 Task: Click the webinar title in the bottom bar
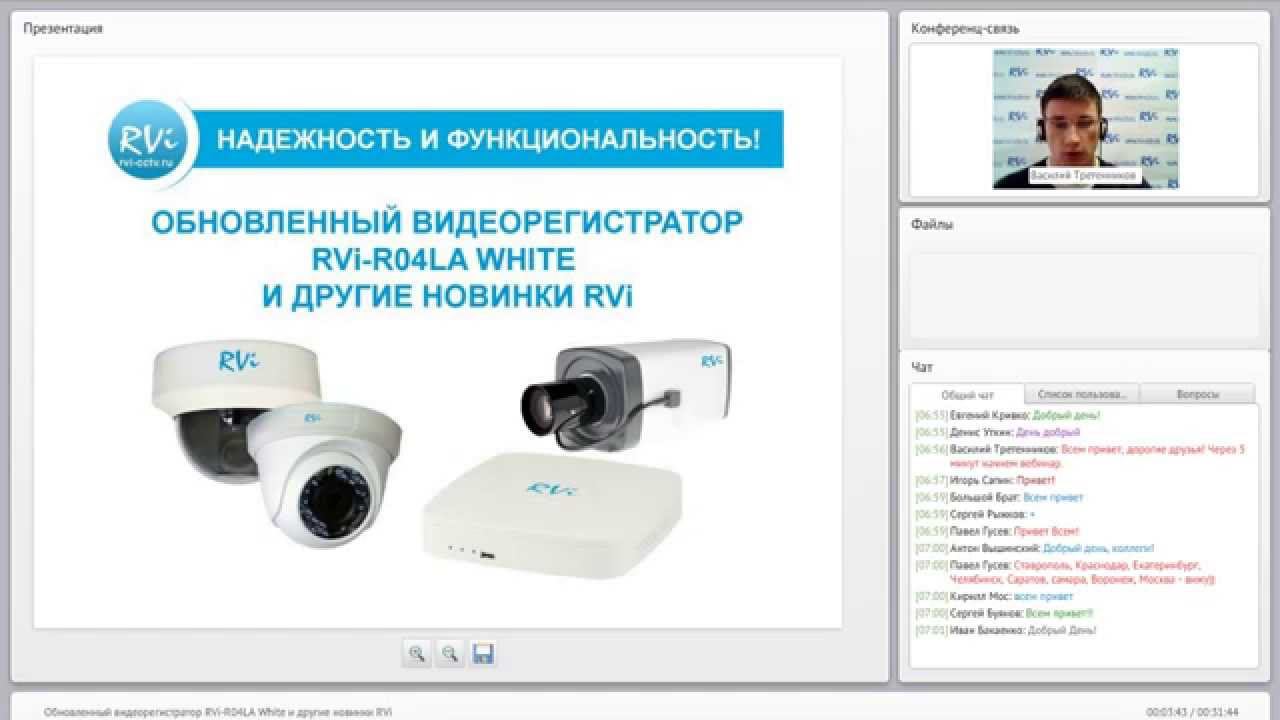click(x=218, y=712)
